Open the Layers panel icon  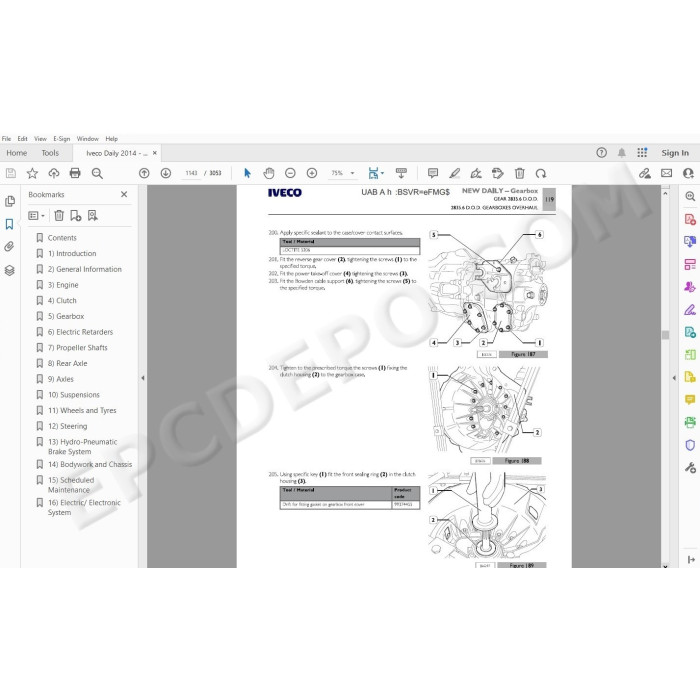click(9, 270)
